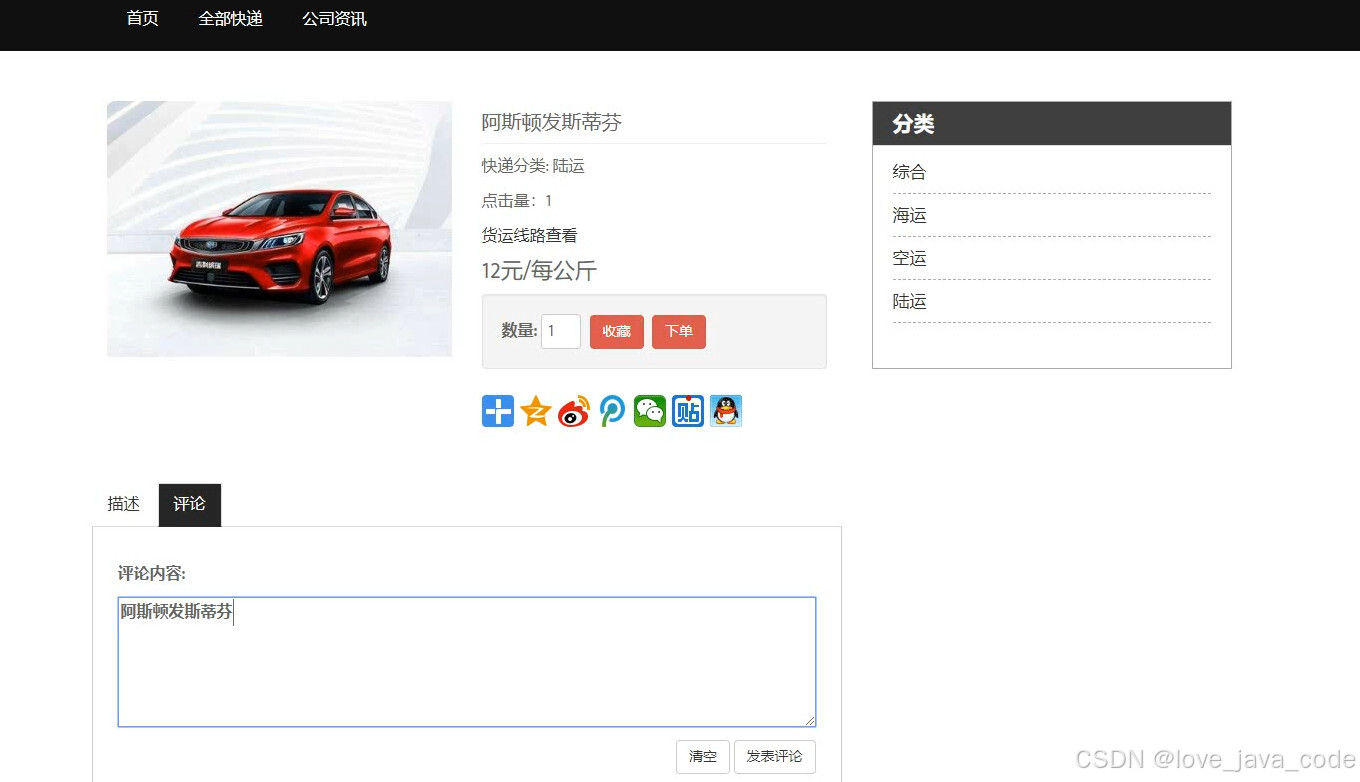The height and width of the screenshot is (782, 1360).
Task: Click the 快递分类: 陆运 text
Action: [533, 166]
